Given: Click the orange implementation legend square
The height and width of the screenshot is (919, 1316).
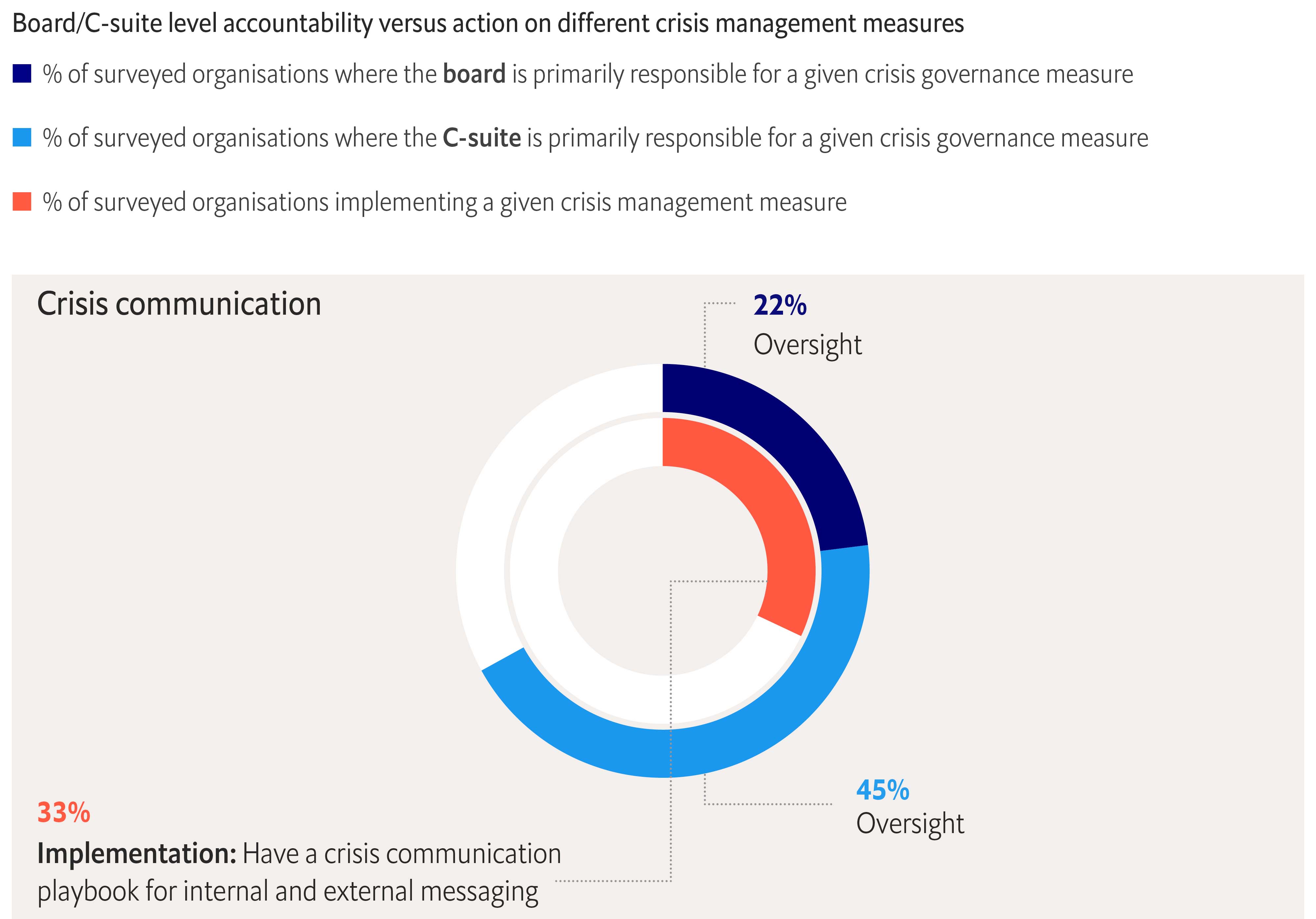Looking at the screenshot, I should click(x=22, y=202).
